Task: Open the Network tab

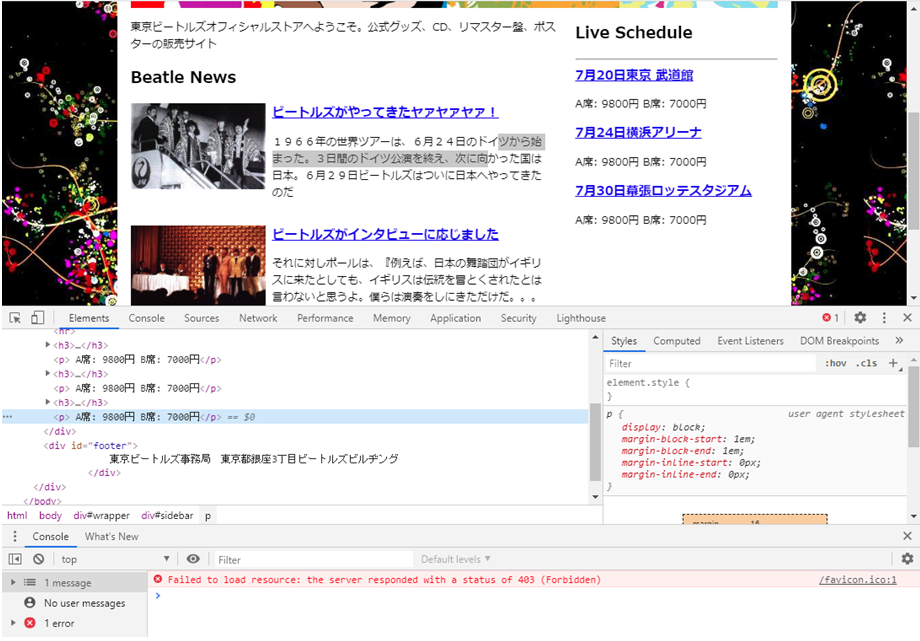Action: 258,318
